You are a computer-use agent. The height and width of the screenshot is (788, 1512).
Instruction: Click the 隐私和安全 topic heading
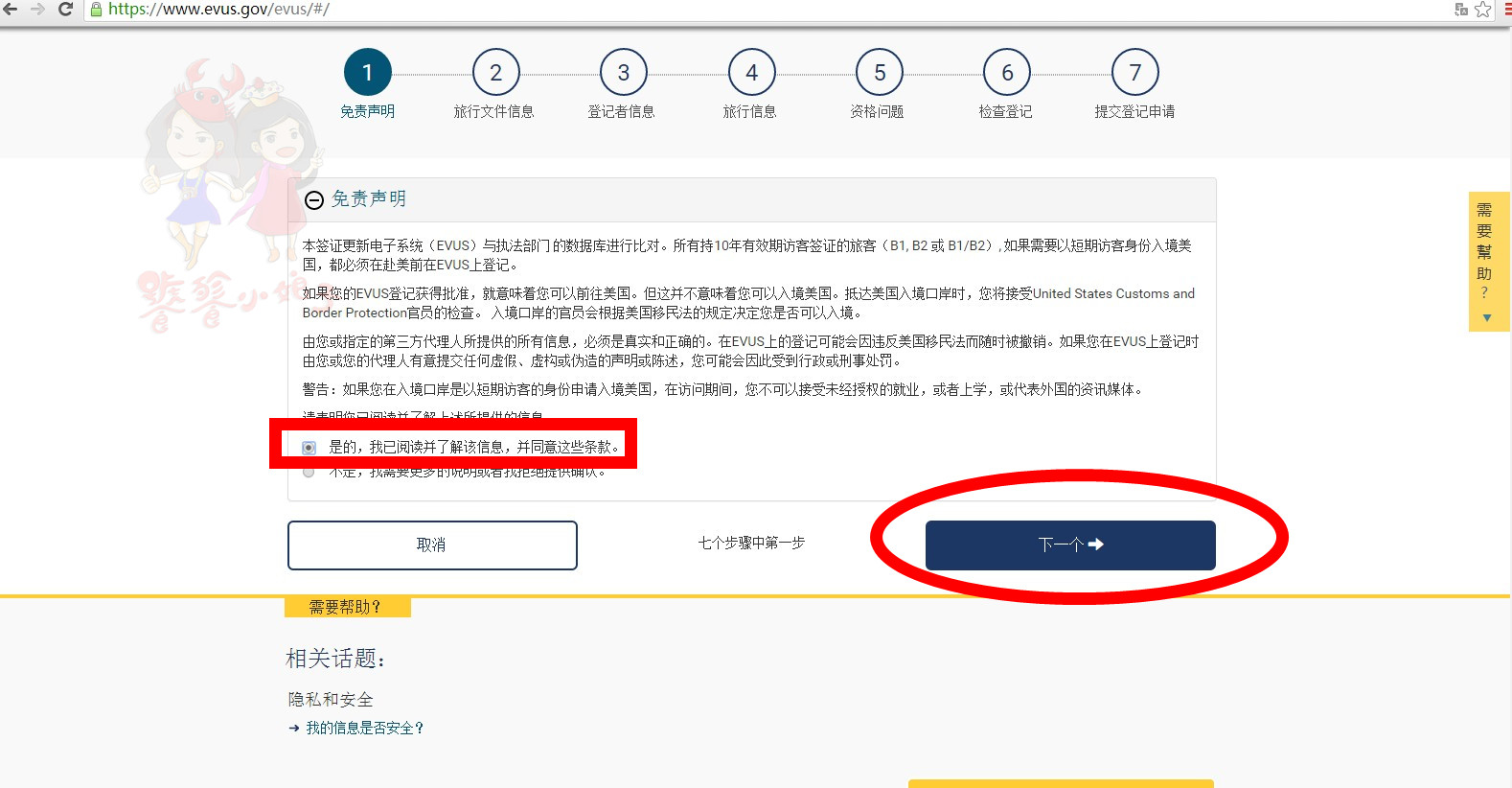tap(331, 700)
